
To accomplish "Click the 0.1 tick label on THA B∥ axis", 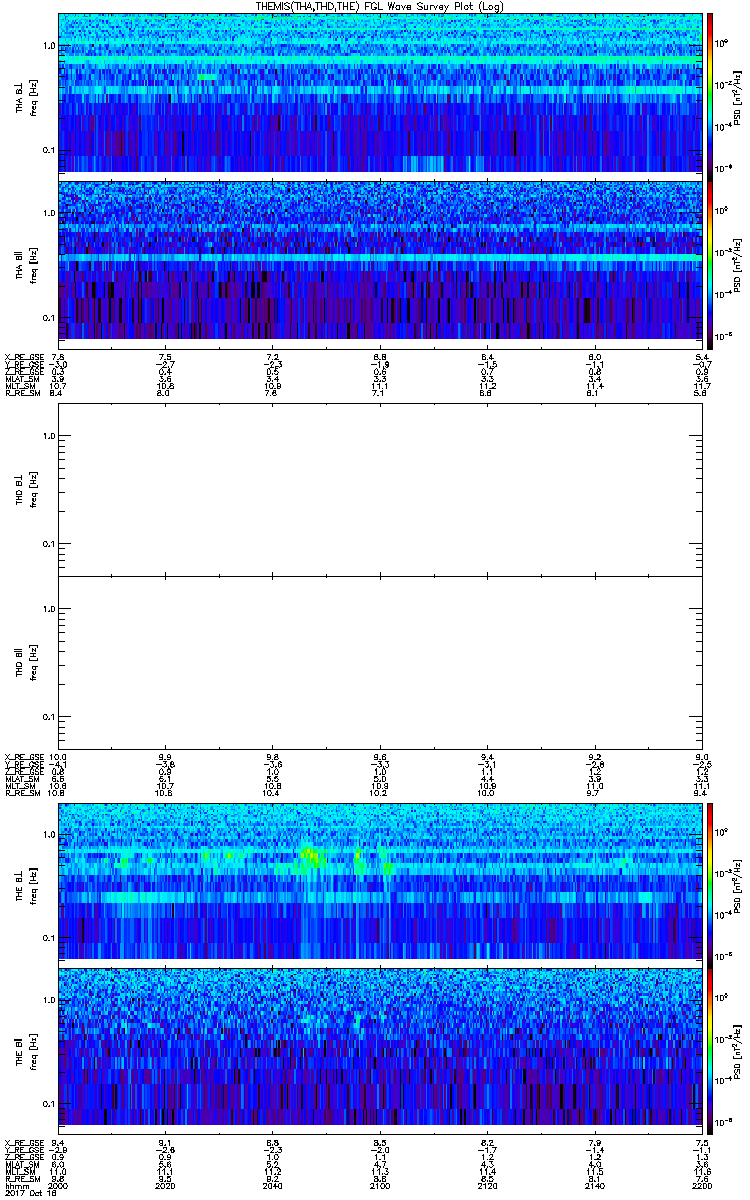I will [48, 317].
